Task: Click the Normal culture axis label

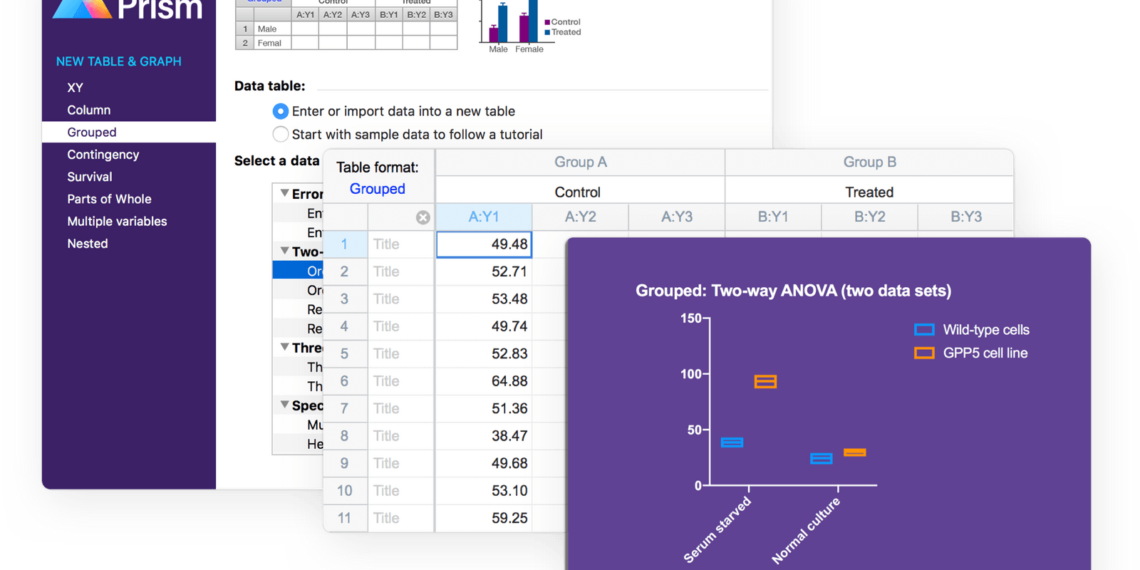Action: [x=806, y=531]
